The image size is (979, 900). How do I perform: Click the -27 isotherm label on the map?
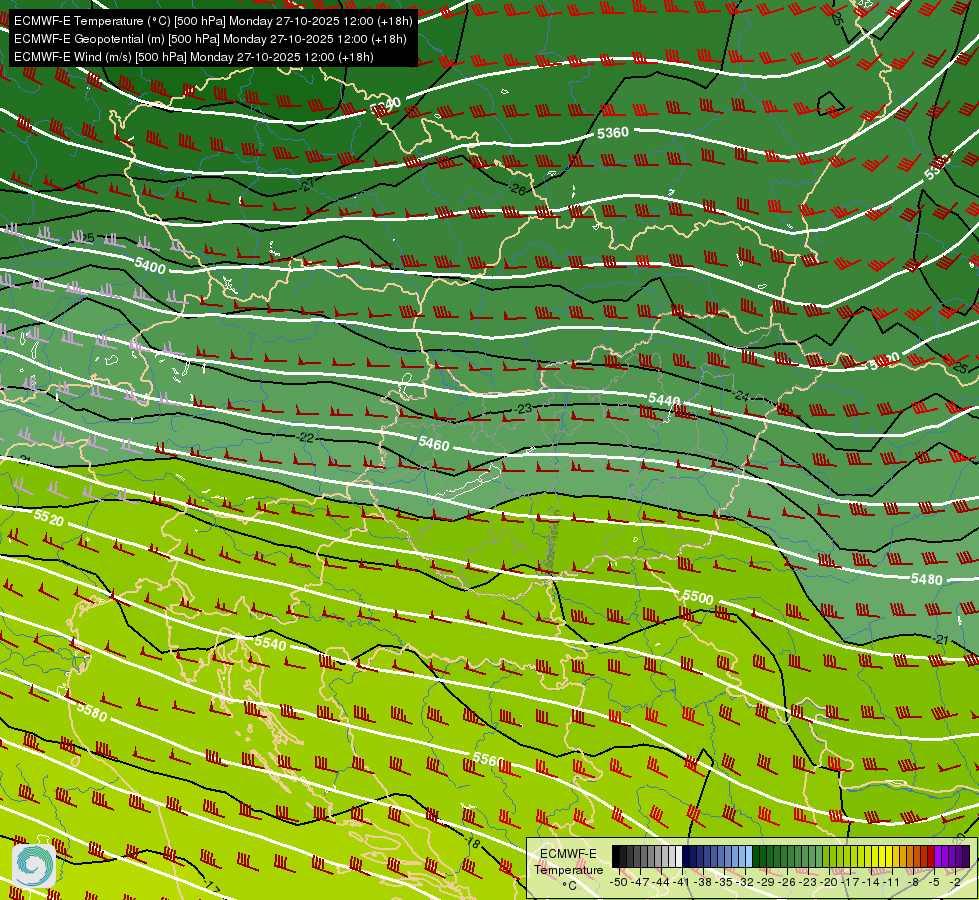306,184
